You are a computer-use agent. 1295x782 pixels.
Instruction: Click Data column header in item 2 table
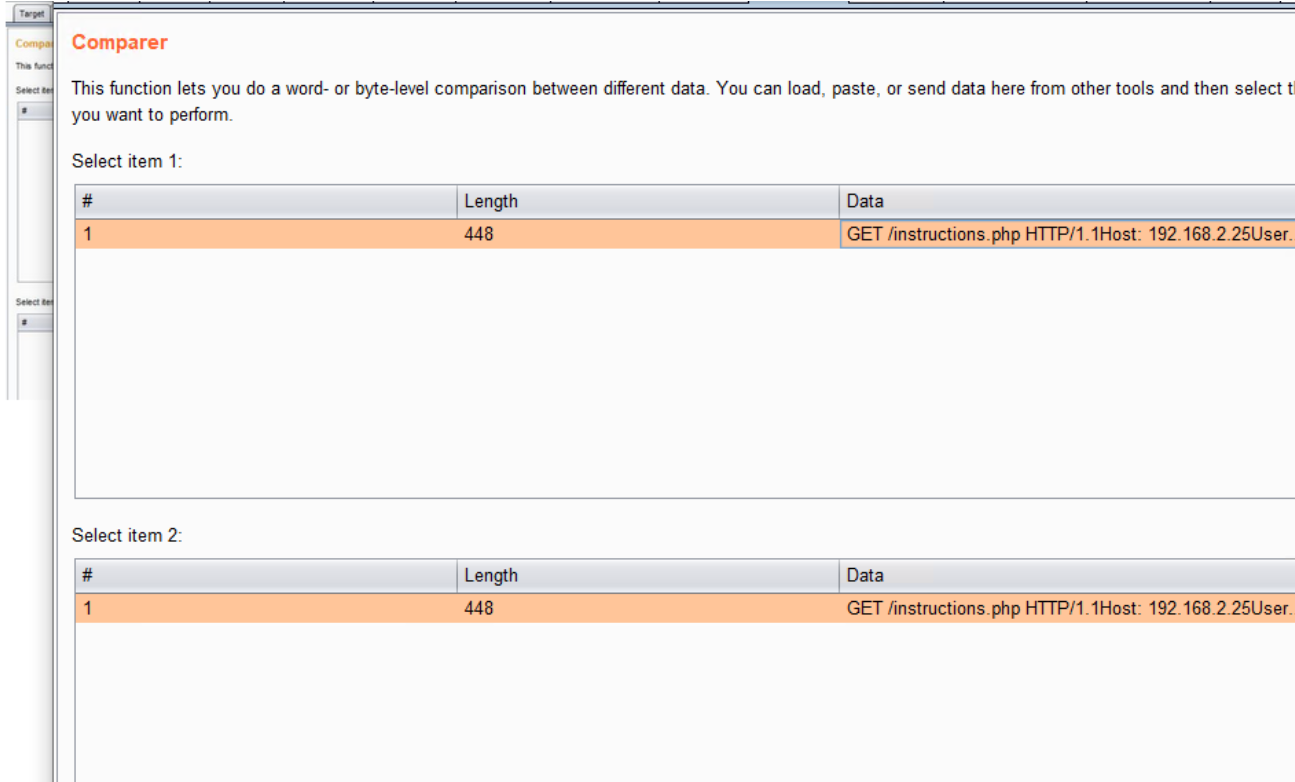(x=1065, y=575)
